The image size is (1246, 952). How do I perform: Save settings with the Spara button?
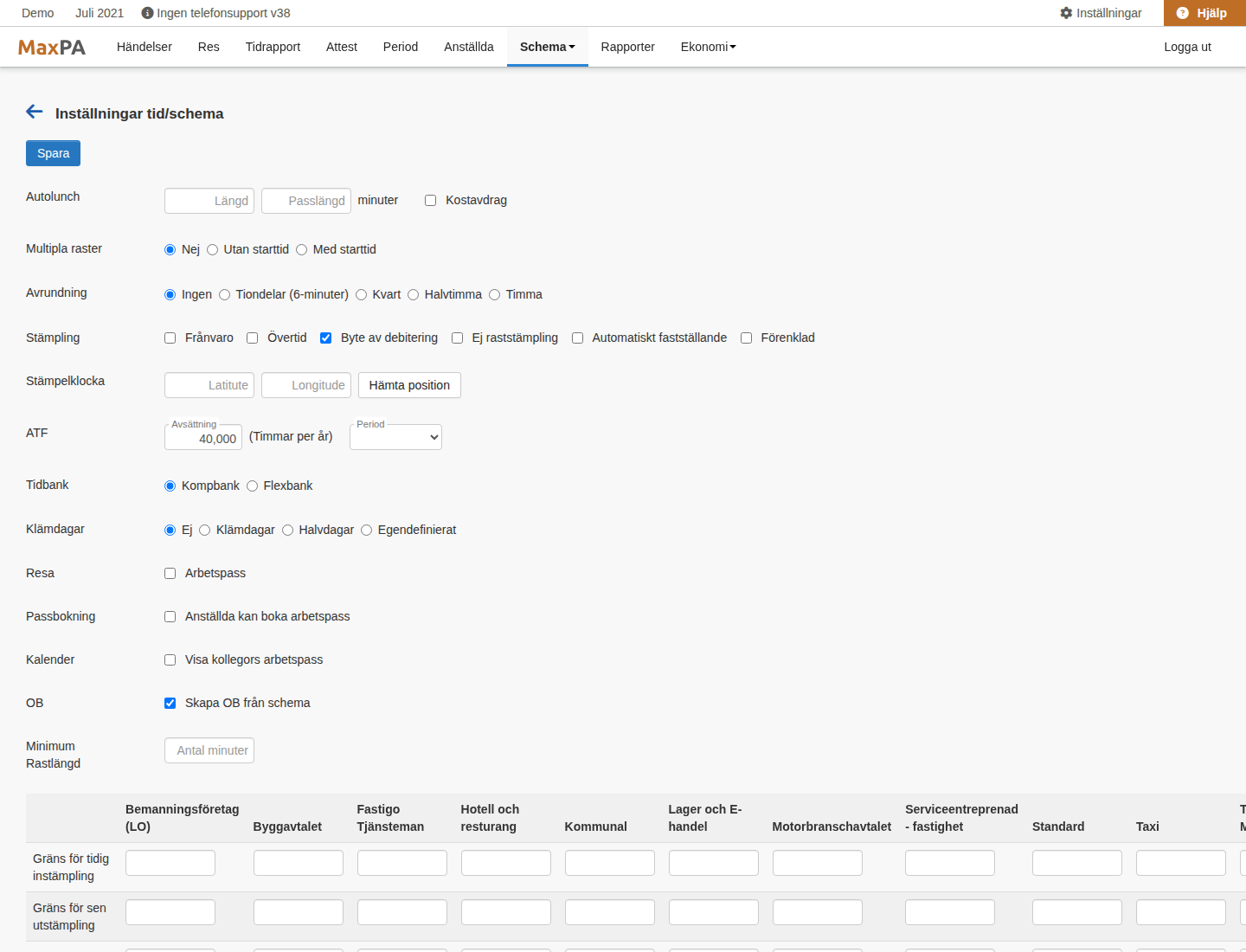click(x=53, y=153)
